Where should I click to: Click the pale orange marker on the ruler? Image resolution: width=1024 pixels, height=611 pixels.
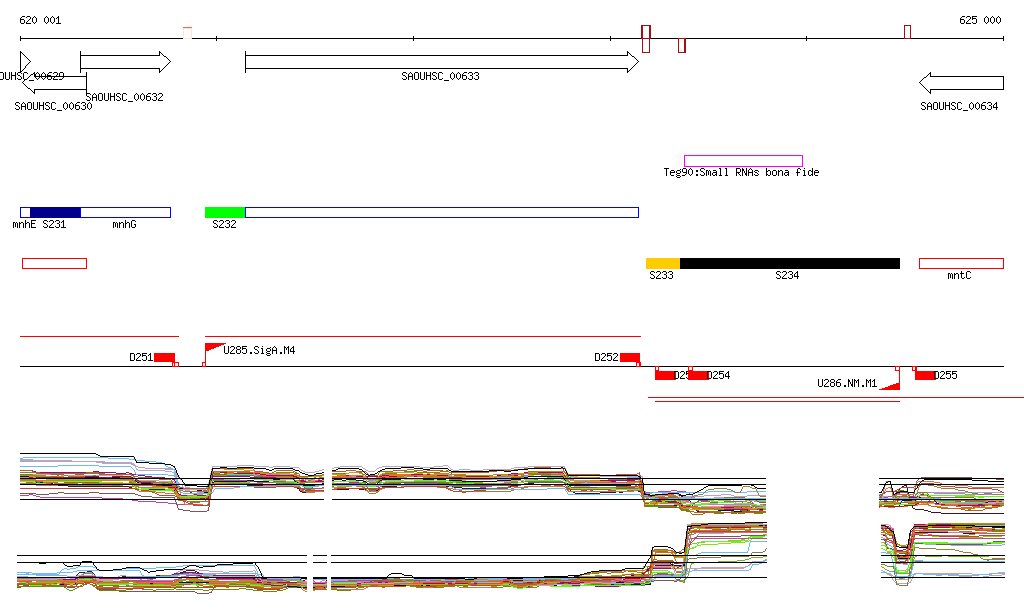coord(187,33)
